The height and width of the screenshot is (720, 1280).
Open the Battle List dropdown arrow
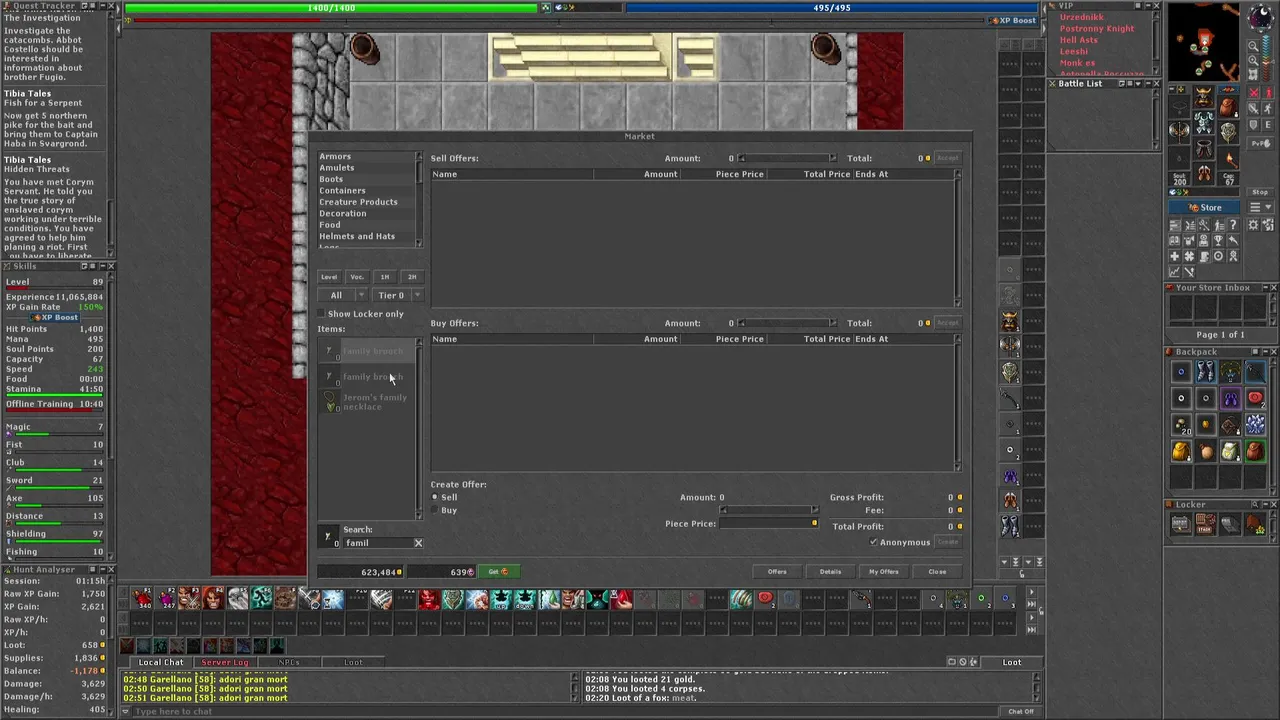[x=1138, y=84]
